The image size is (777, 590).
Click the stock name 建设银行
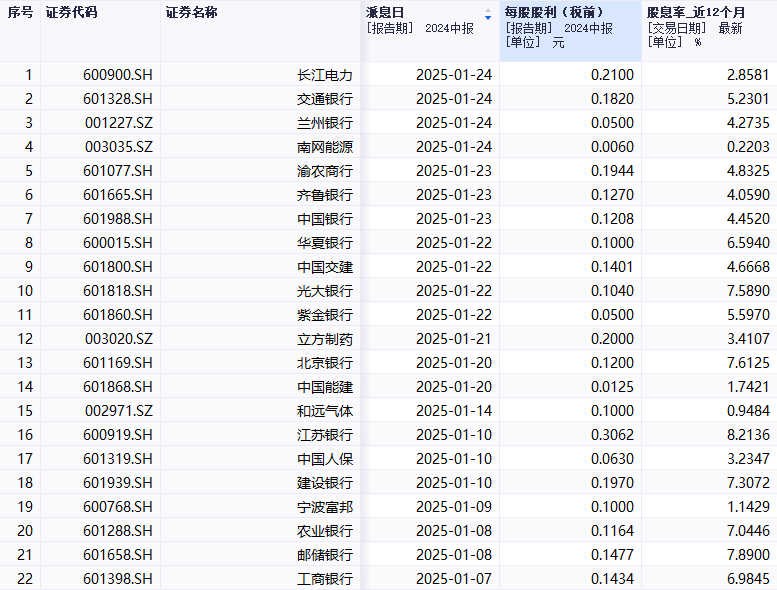[325, 483]
